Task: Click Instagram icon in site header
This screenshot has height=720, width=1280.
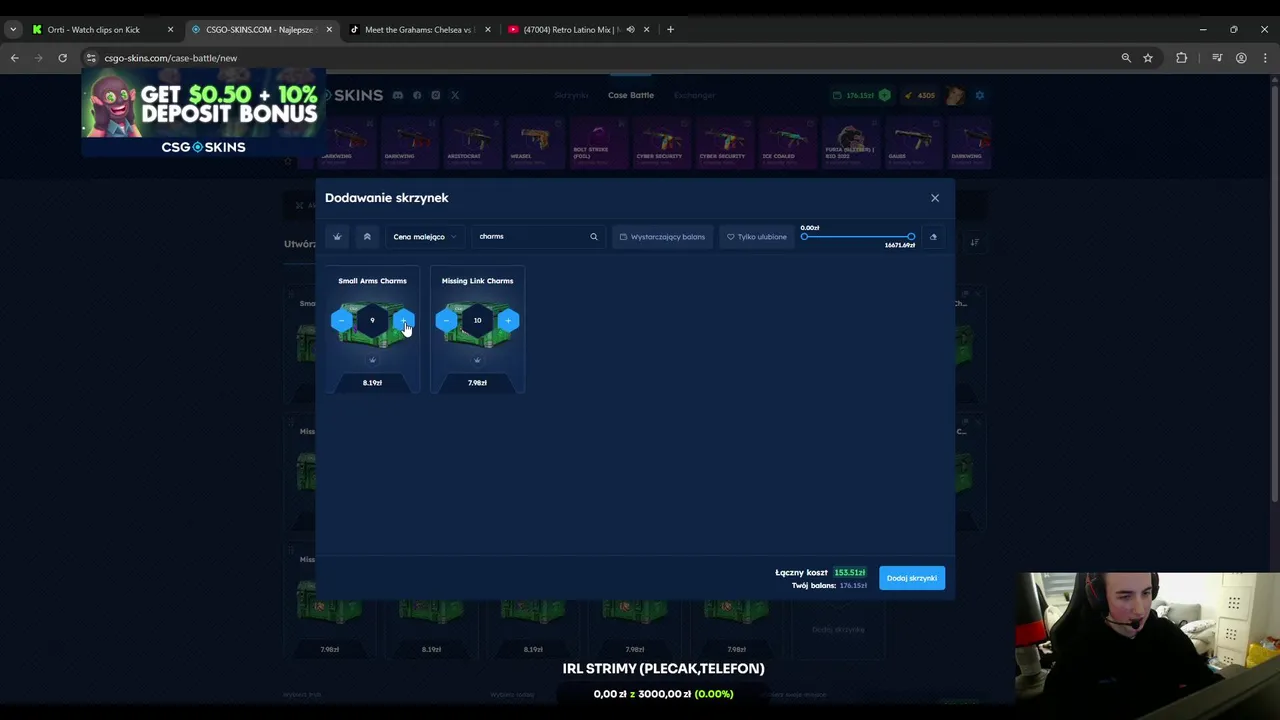Action: point(435,95)
